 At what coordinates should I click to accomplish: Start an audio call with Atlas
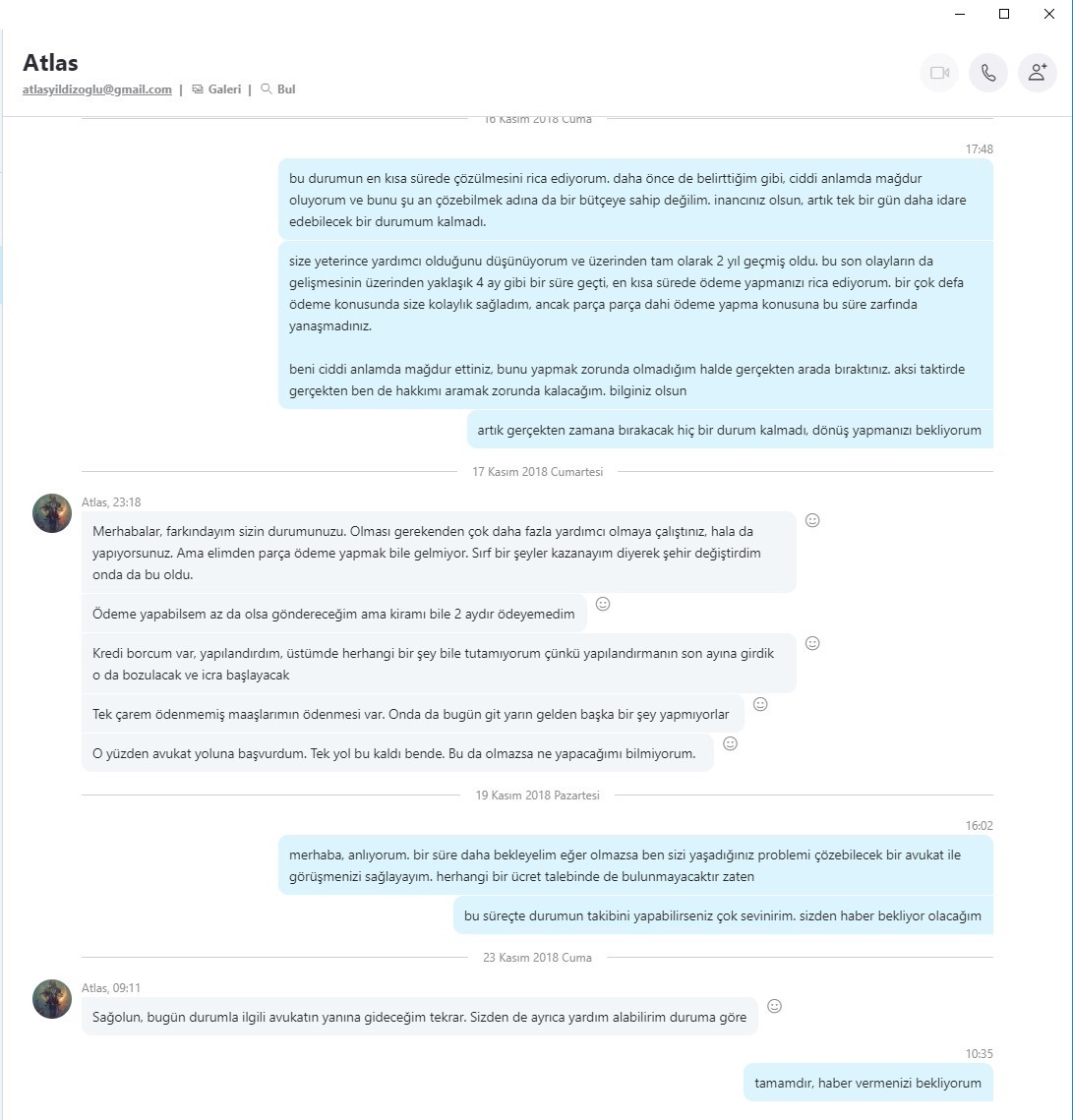[x=988, y=72]
